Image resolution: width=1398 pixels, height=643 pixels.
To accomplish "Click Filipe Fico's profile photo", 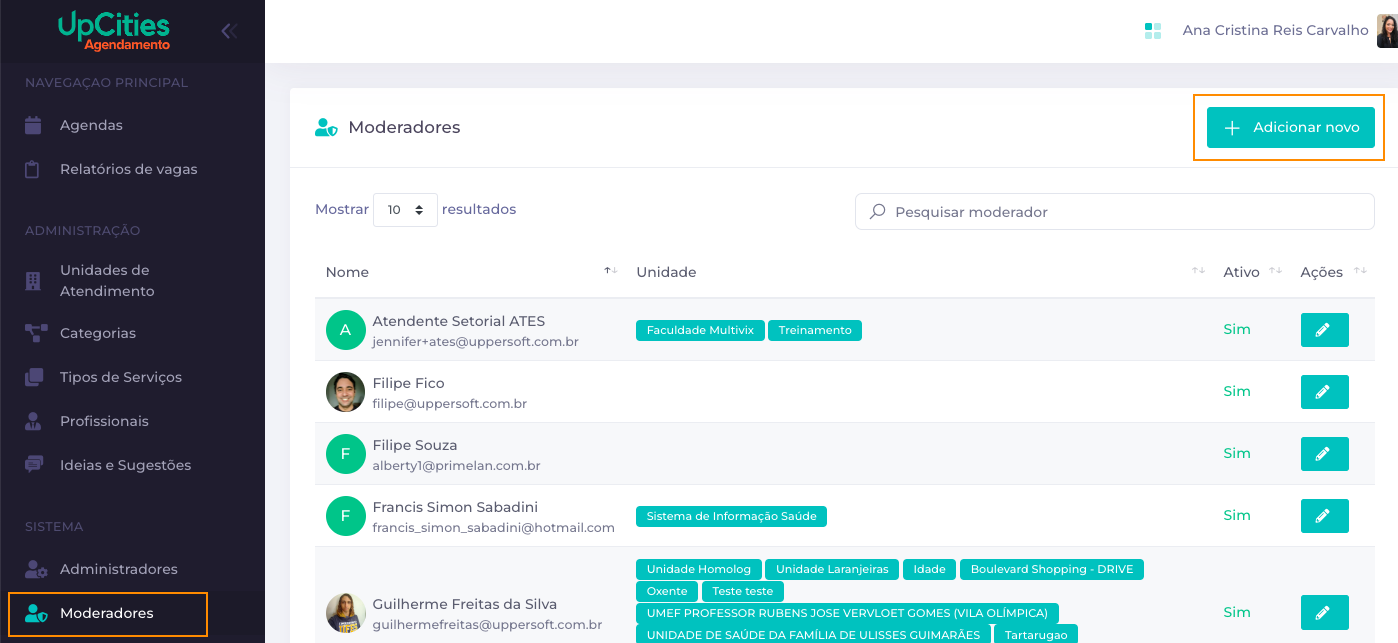I will 346,392.
